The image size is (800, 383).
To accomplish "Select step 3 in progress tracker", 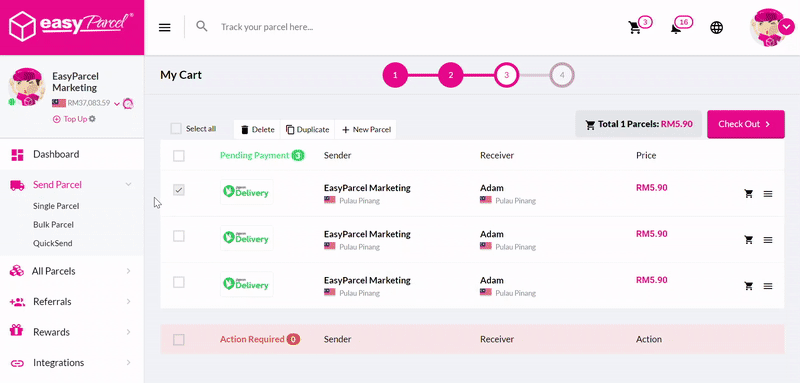I will pyautogui.click(x=507, y=75).
